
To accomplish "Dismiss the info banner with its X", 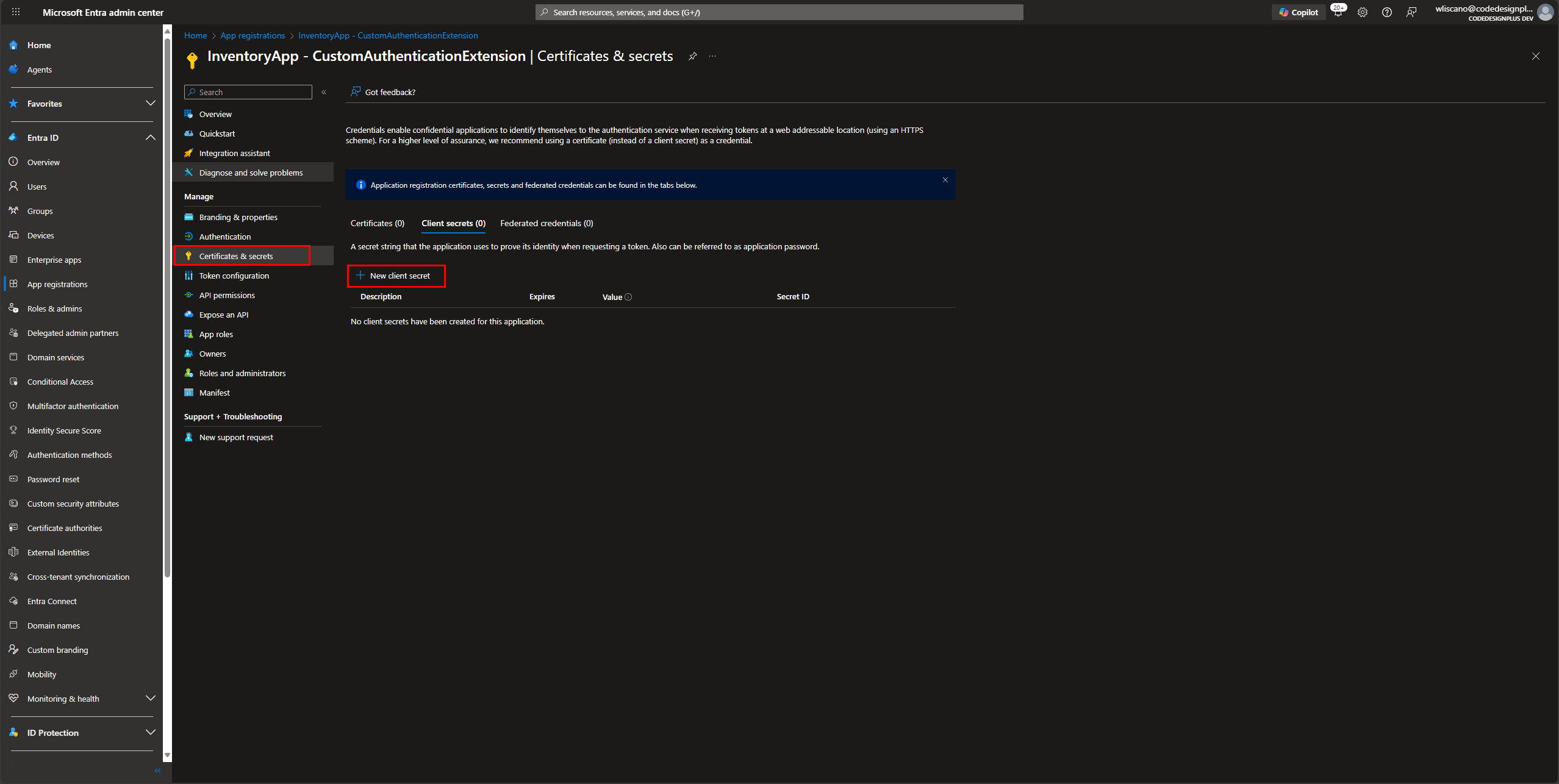I will [945, 180].
